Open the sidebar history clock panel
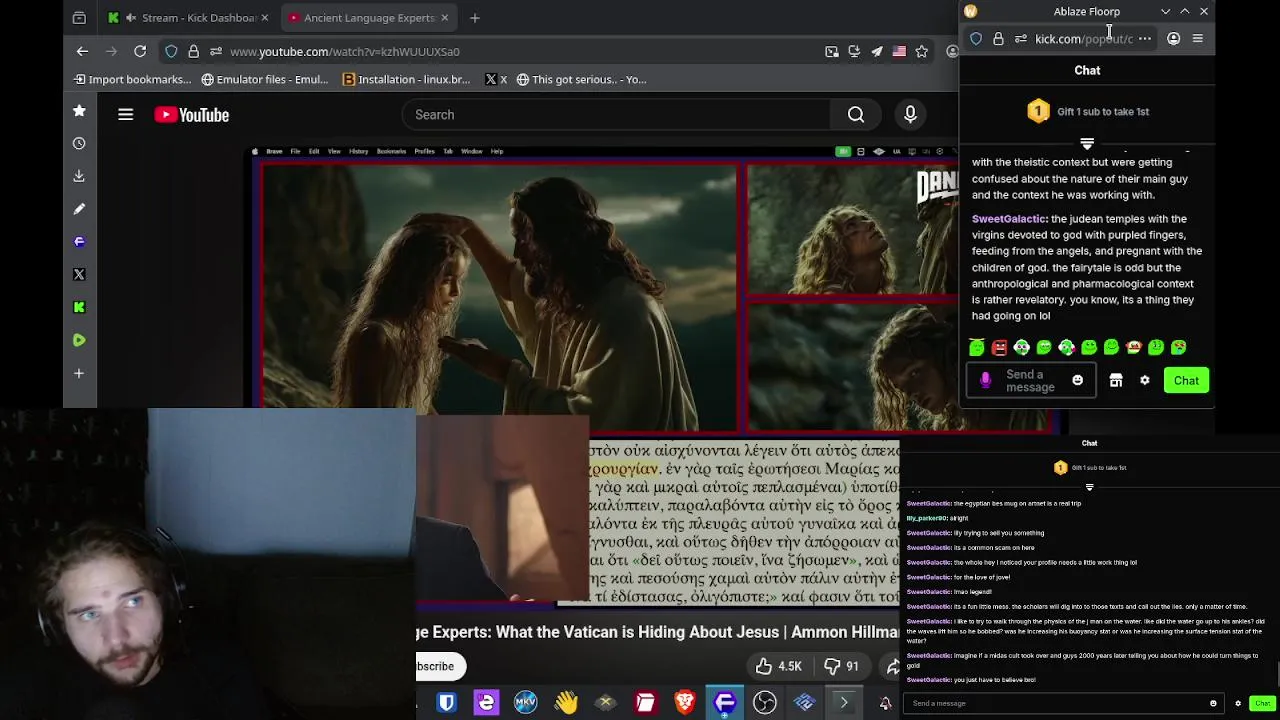The width and height of the screenshot is (1280, 720). [79, 143]
